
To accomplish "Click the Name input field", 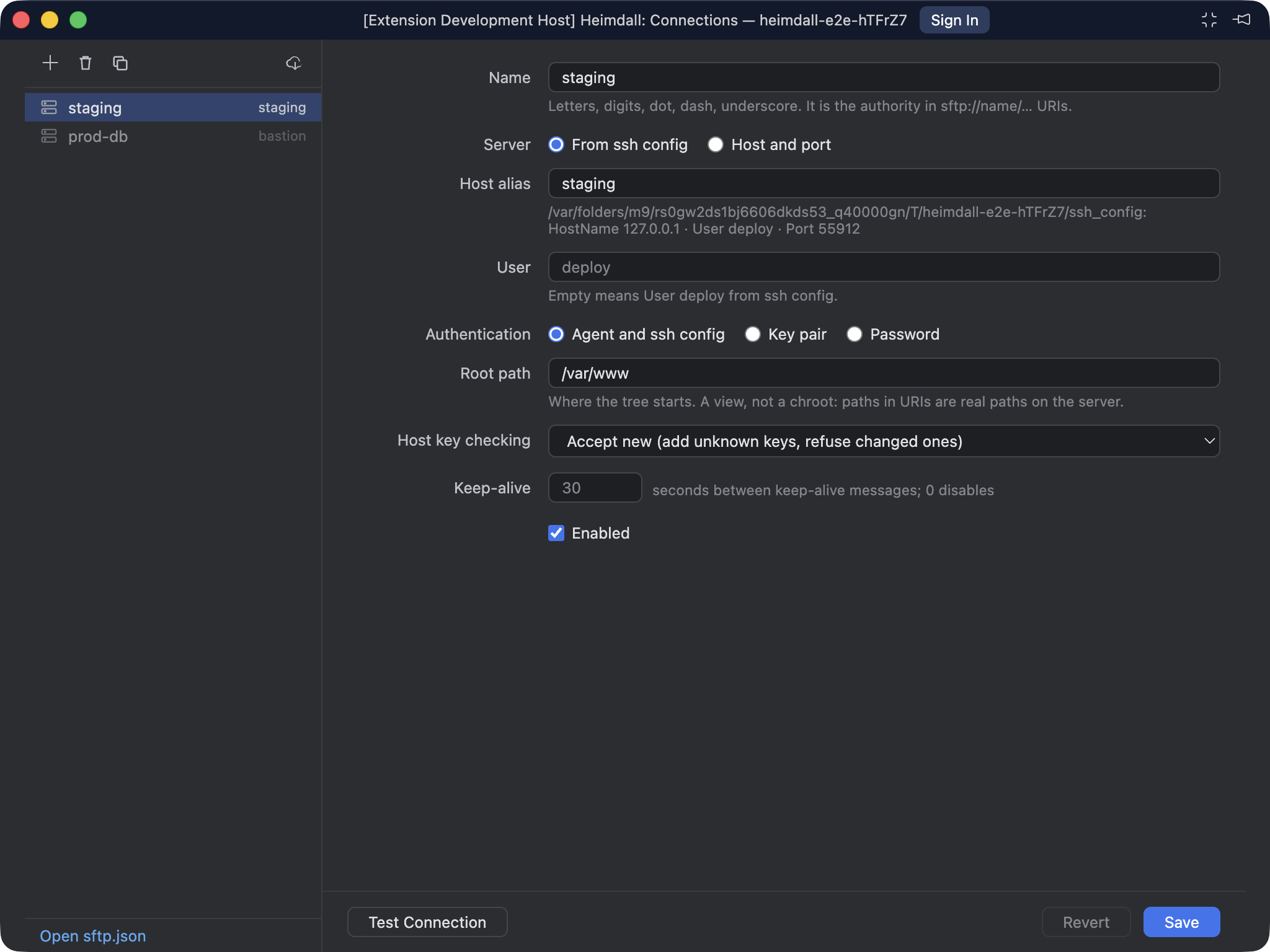I will 884,77.
